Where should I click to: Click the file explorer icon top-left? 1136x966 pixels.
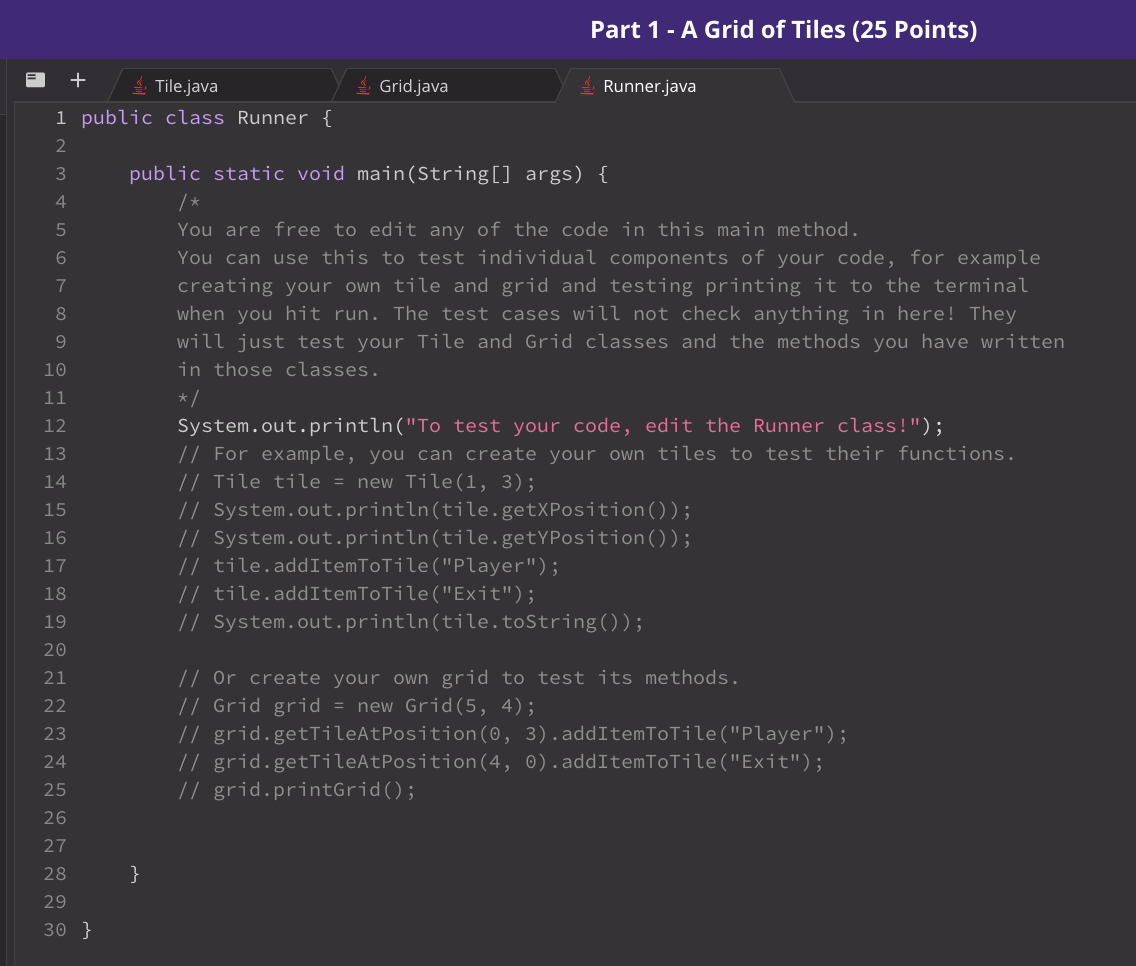tap(35, 80)
